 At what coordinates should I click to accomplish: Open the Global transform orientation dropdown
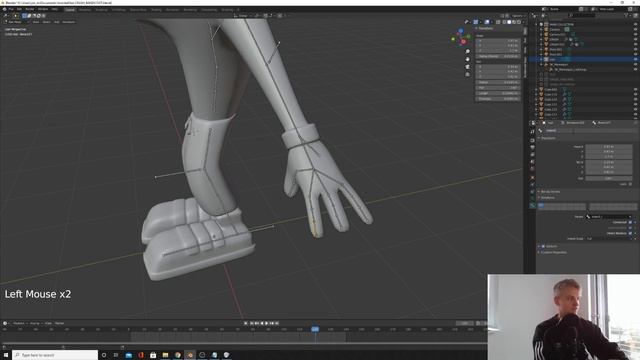242,16
